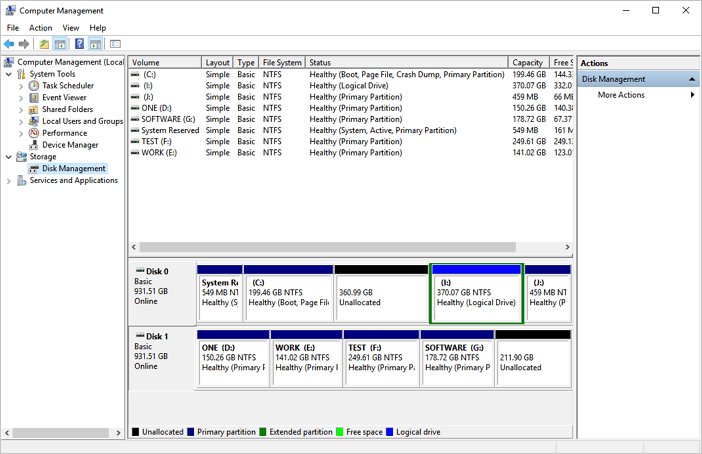Click More Actions in the Actions pane
This screenshot has width=702, height=454.
[x=621, y=95]
